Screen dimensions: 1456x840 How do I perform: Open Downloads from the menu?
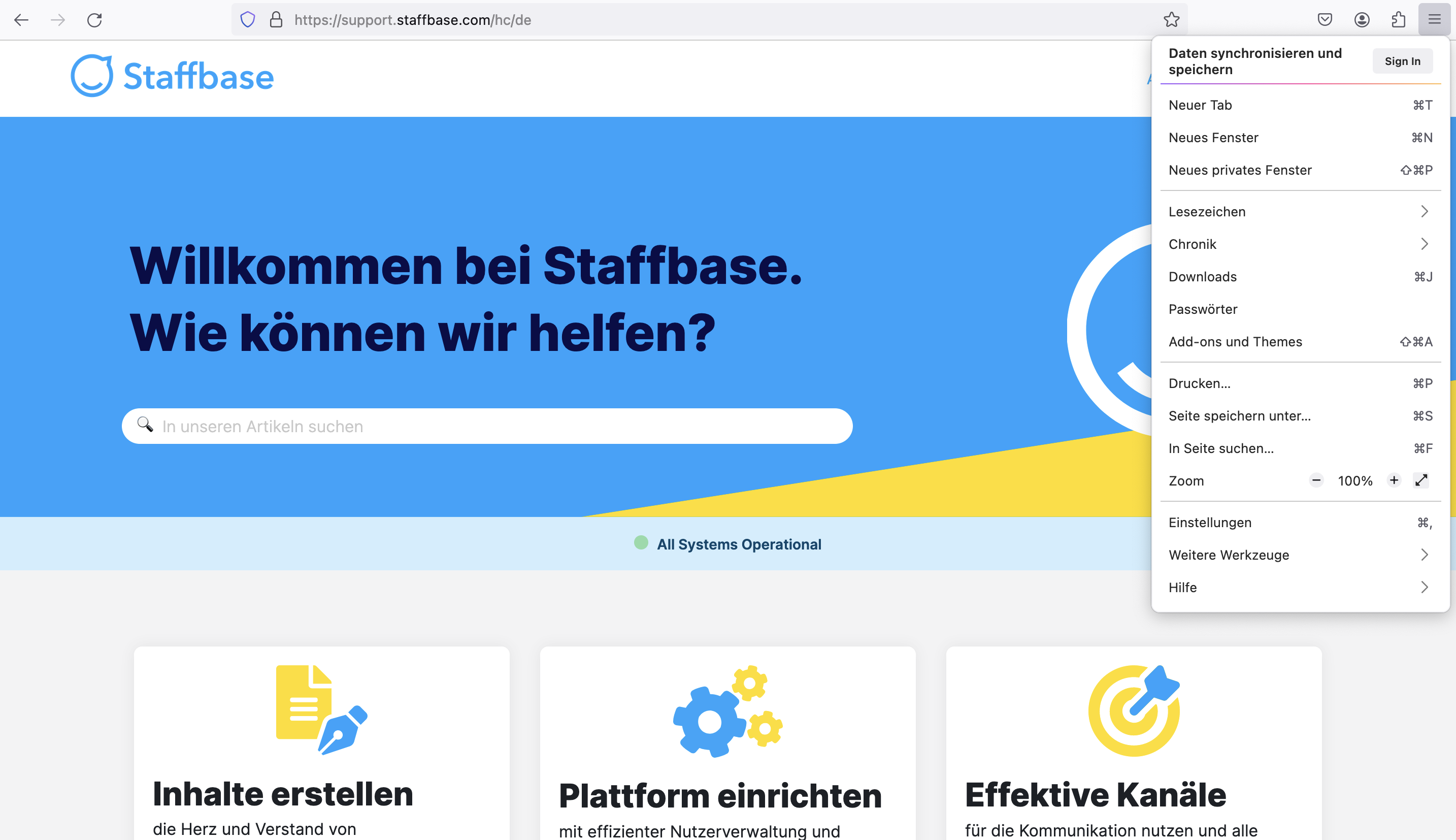coord(1300,277)
